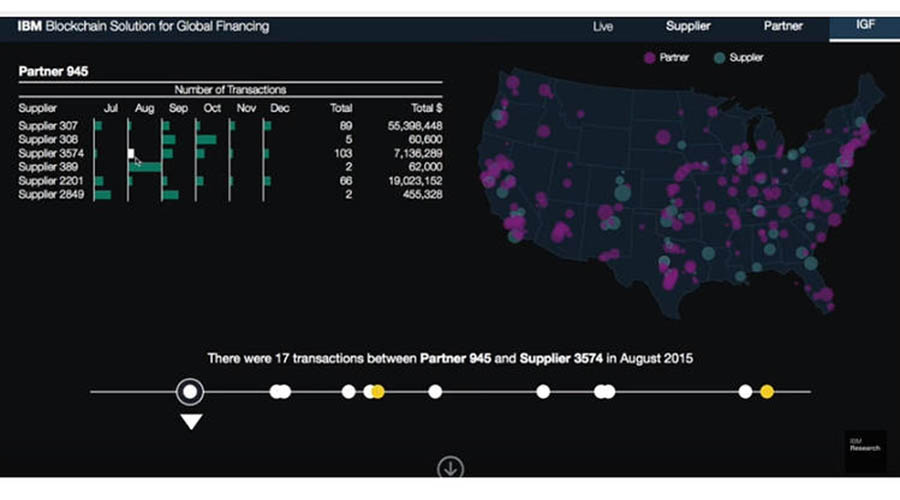Click the amount 7,136,289
Screen dimensions: 900x500
(x=418, y=153)
